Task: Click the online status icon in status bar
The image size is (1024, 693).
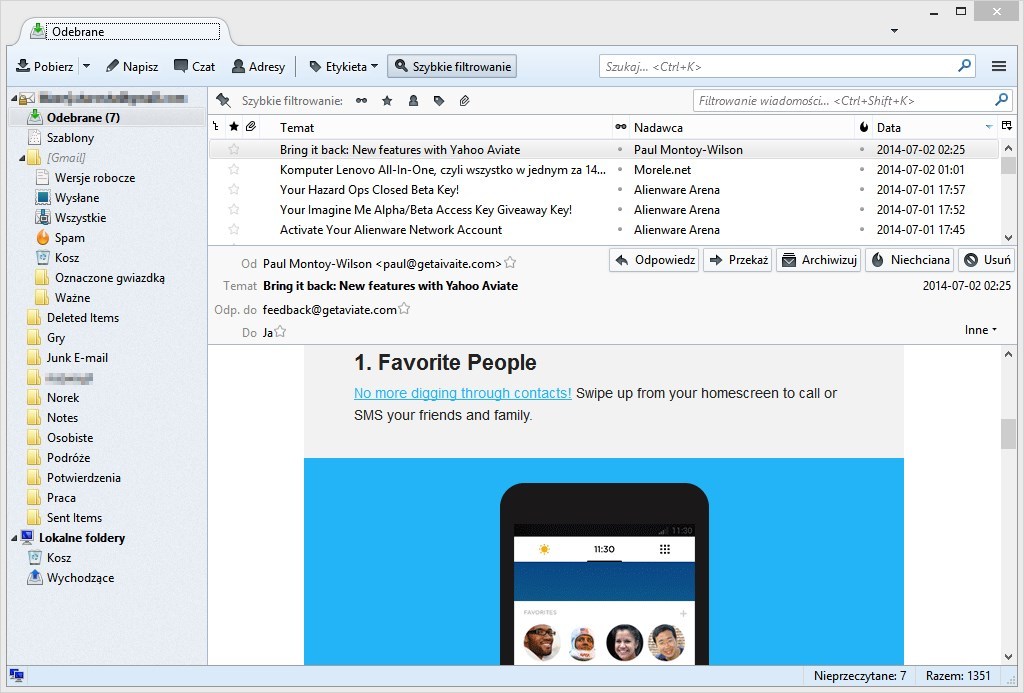Action: point(17,675)
